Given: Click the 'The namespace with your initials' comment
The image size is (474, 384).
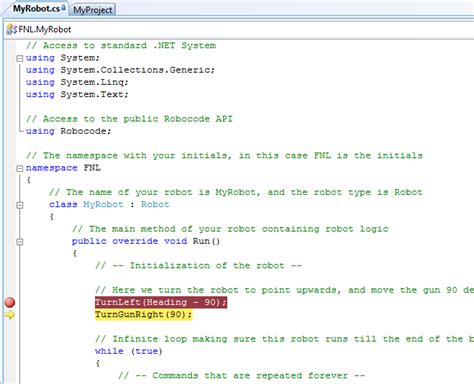Looking at the screenshot, I should pos(224,156).
